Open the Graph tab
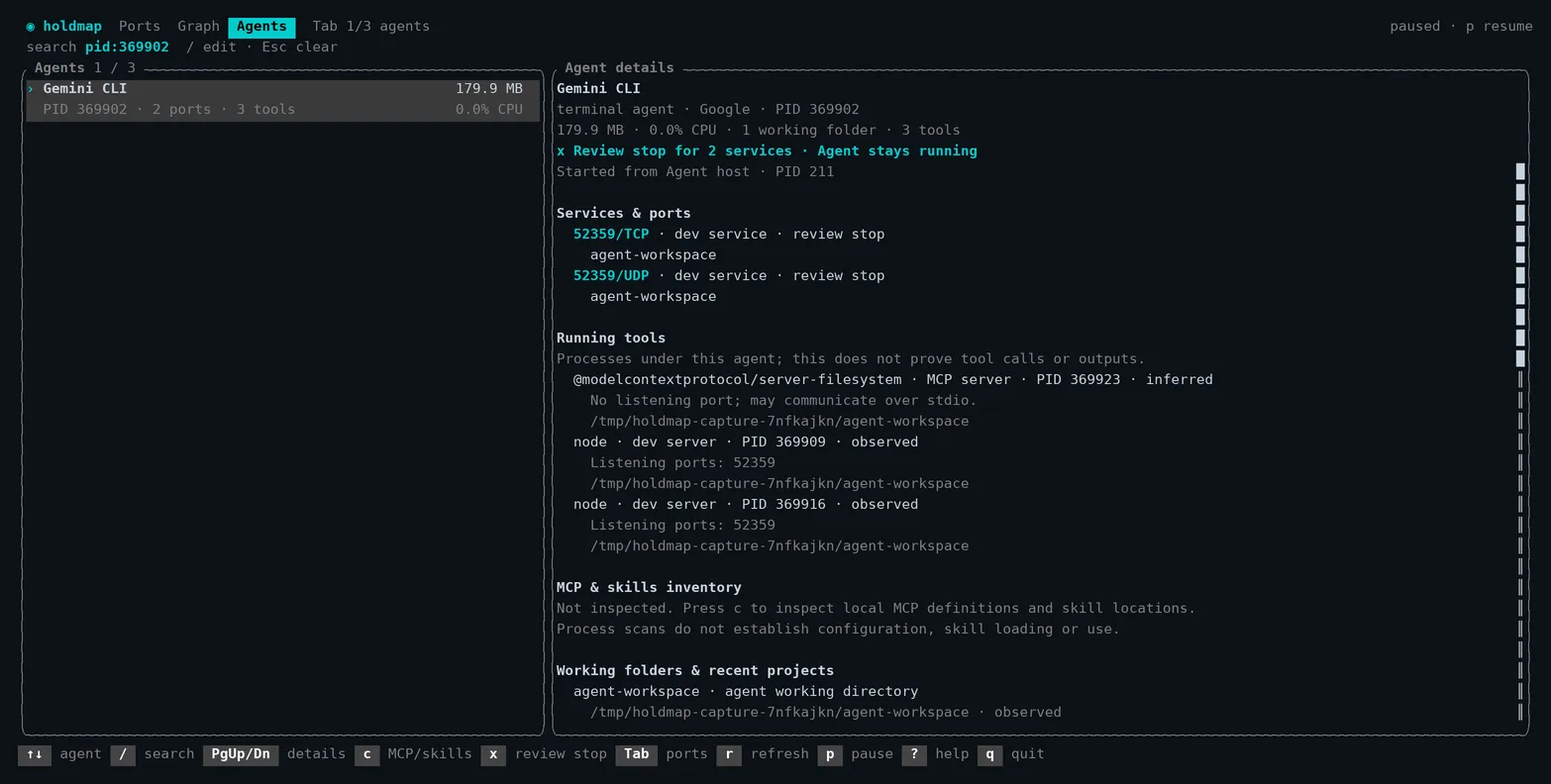 click(198, 26)
